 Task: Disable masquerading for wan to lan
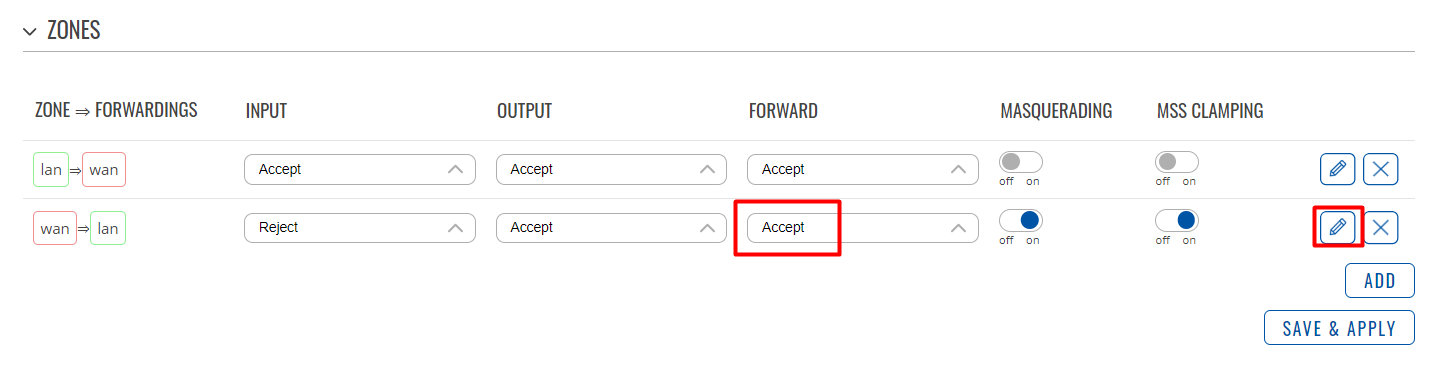(1021, 220)
